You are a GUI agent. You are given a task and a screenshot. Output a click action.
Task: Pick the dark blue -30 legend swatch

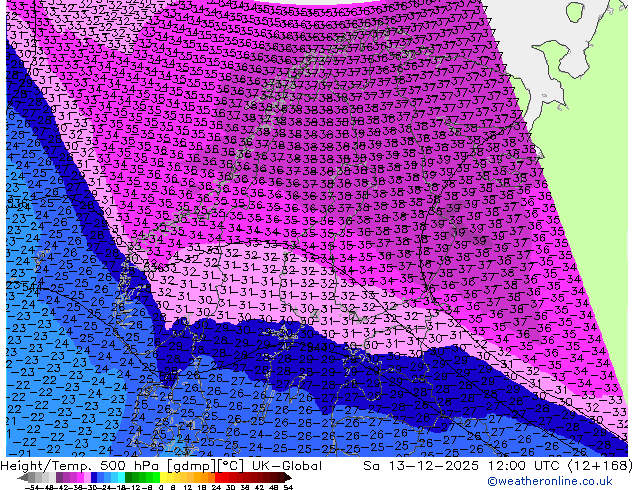94,478
